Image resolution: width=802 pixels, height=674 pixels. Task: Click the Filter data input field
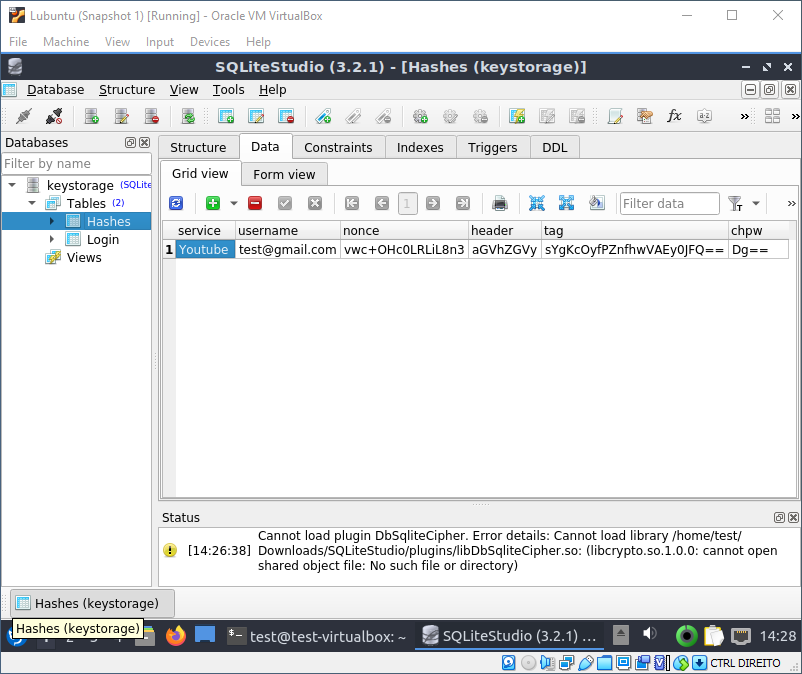[670, 204]
